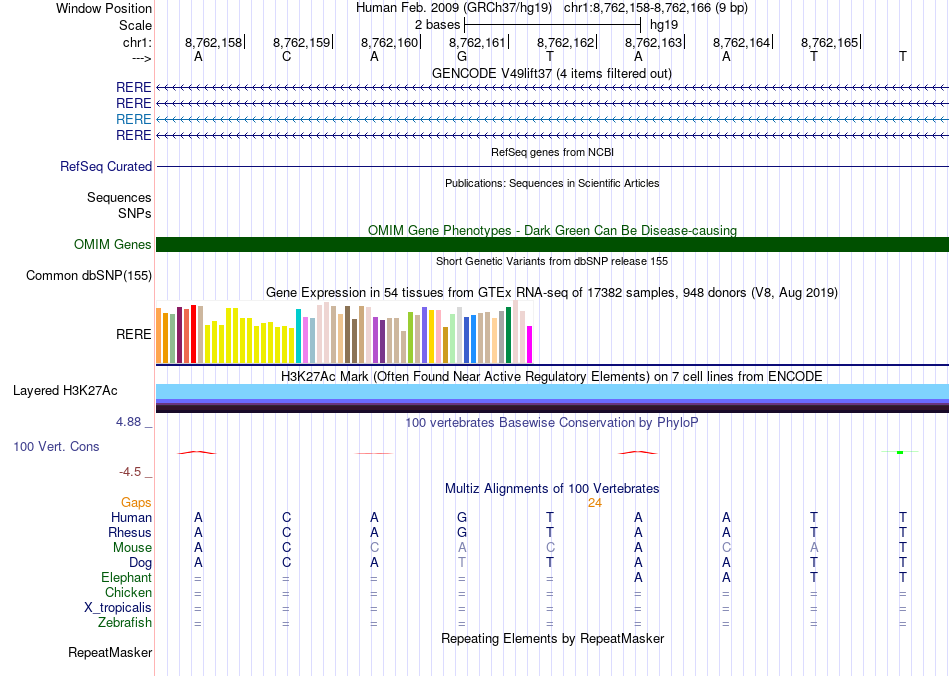Open the GENCODE V49lift37 track title

552,73
